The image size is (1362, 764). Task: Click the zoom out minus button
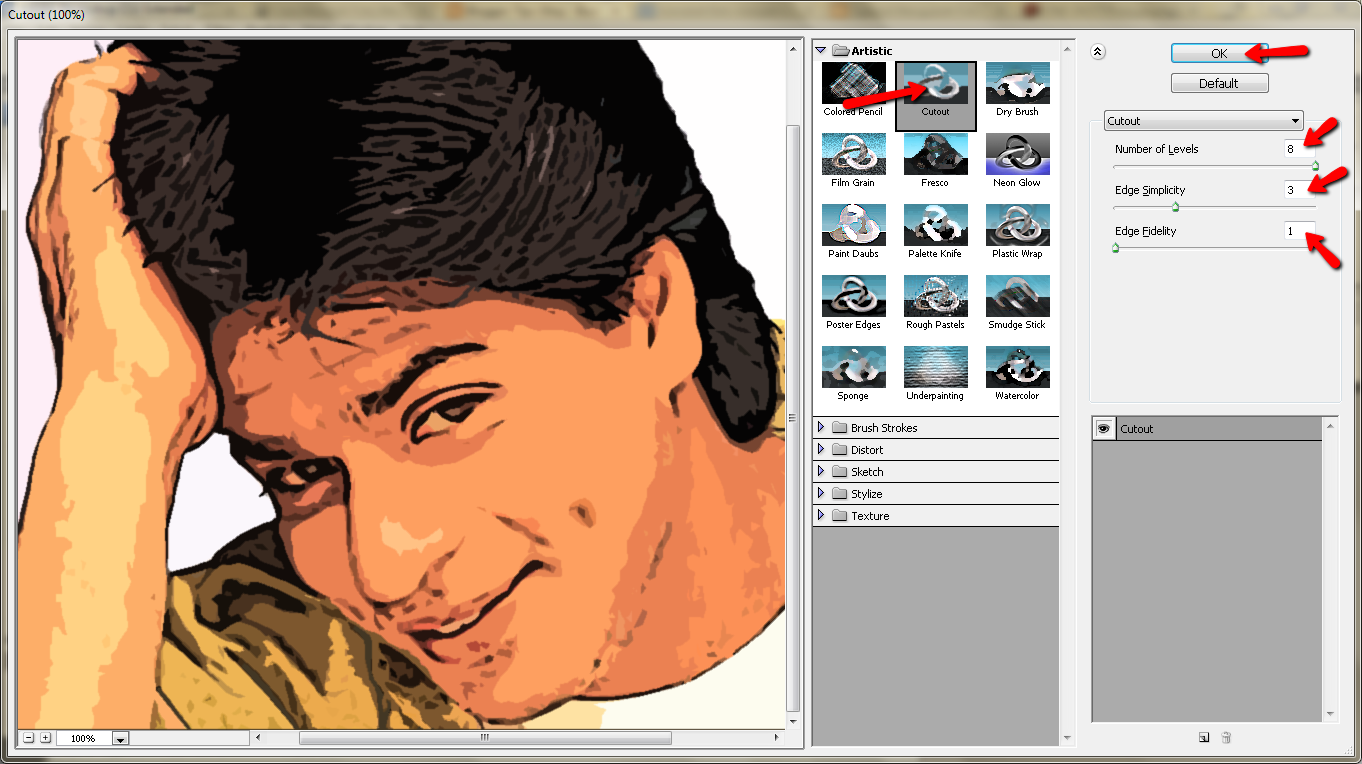[28, 737]
